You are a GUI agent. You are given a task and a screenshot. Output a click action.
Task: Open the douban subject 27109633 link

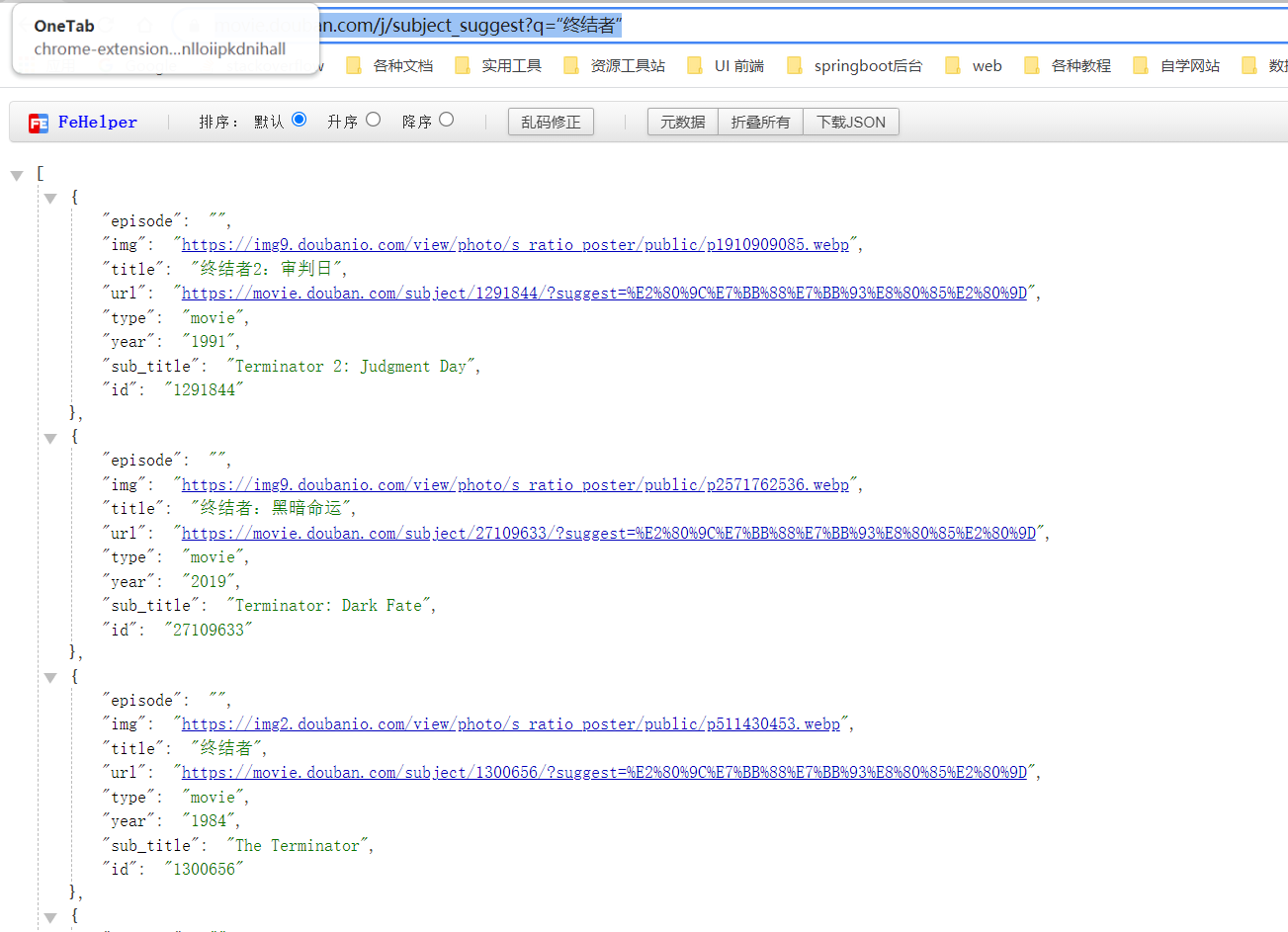coord(609,534)
